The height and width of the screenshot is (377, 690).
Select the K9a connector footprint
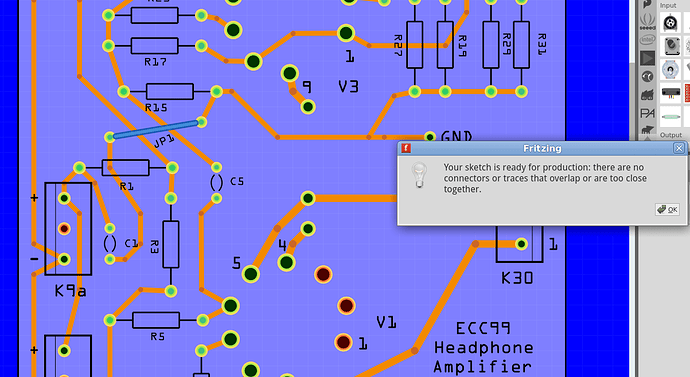click(68, 229)
